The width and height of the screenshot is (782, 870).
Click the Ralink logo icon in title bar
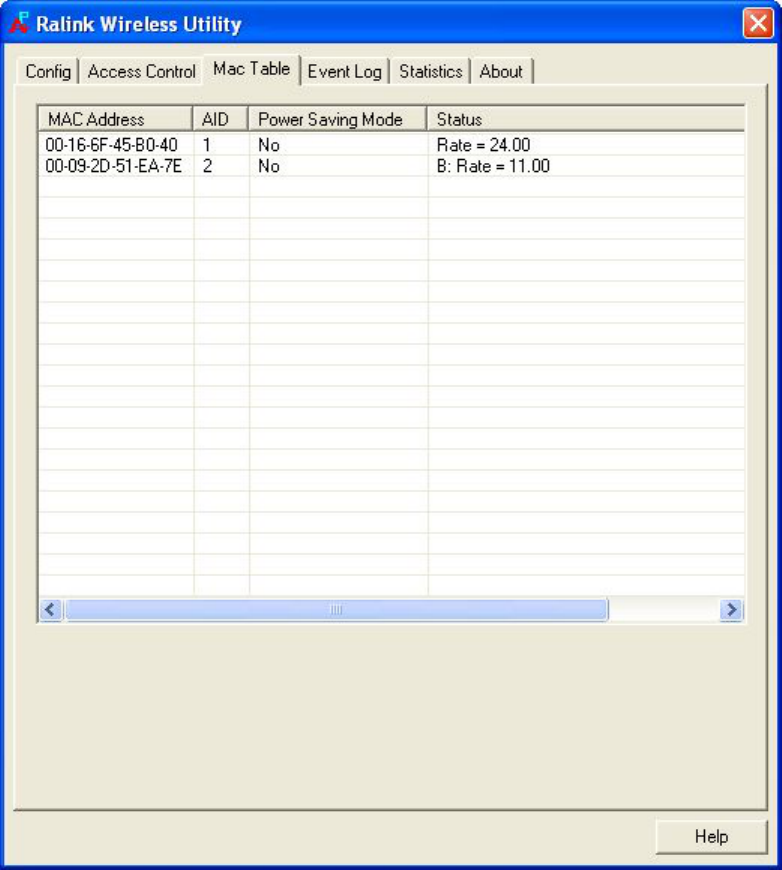tap(18, 22)
